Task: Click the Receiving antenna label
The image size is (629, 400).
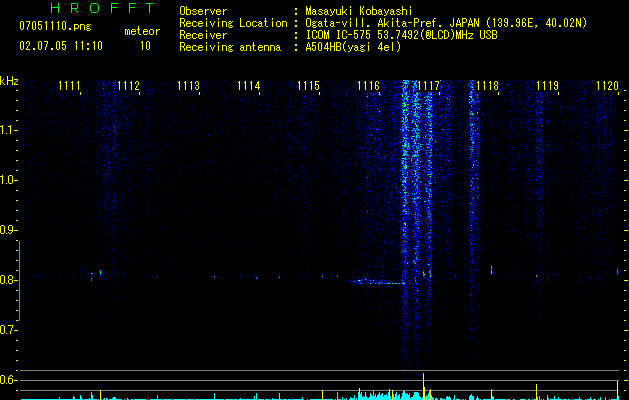Action: (230, 47)
